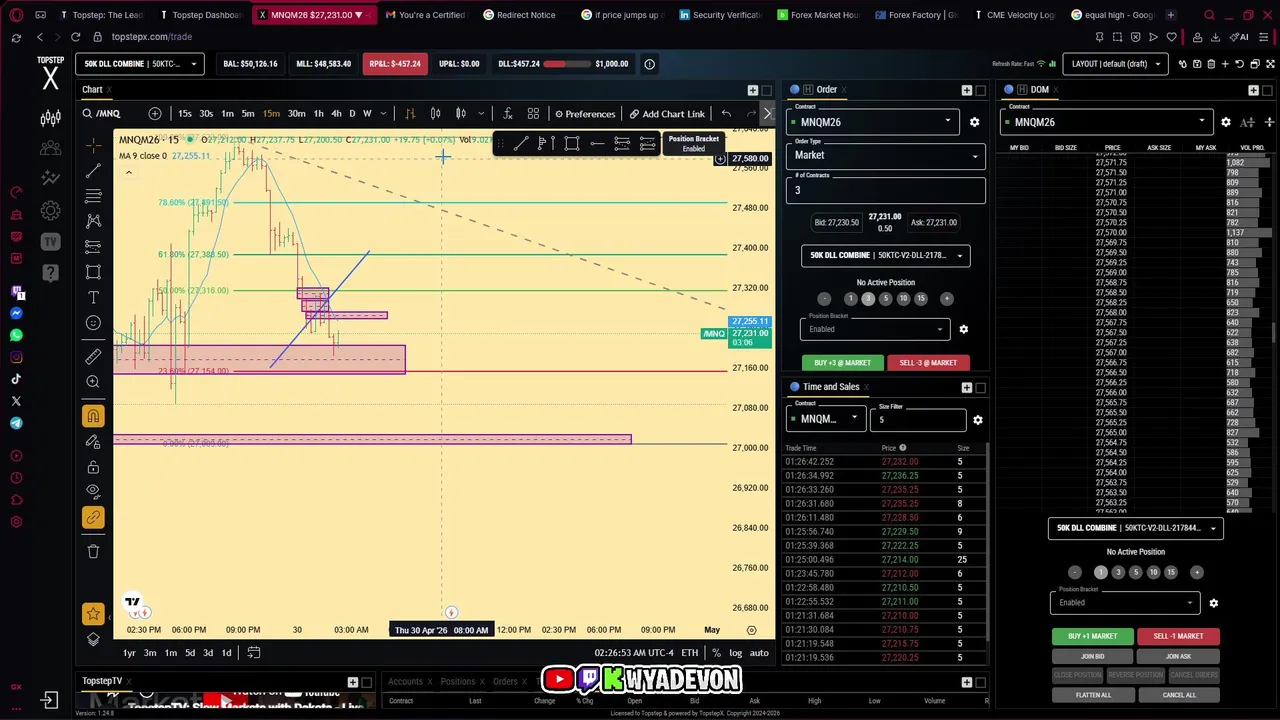The width and height of the screenshot is (1280, 720).
Task: Switch to the Positions tab
Action: [458, 682]
